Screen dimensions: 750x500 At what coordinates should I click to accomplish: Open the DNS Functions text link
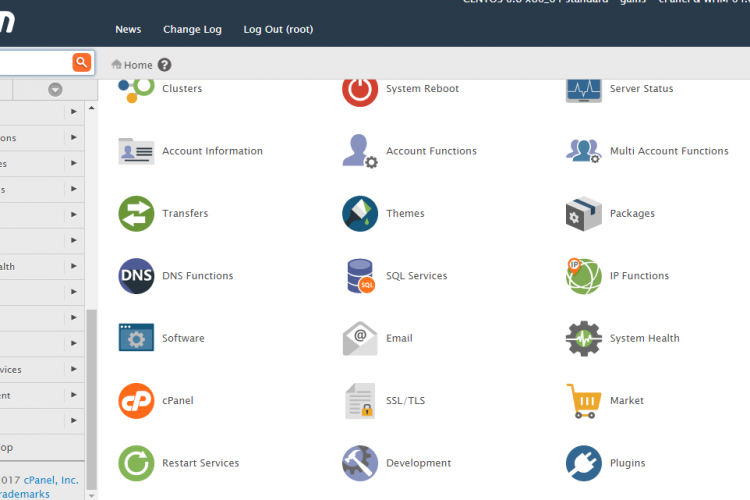pyautogui.click(x=198, y=276)
